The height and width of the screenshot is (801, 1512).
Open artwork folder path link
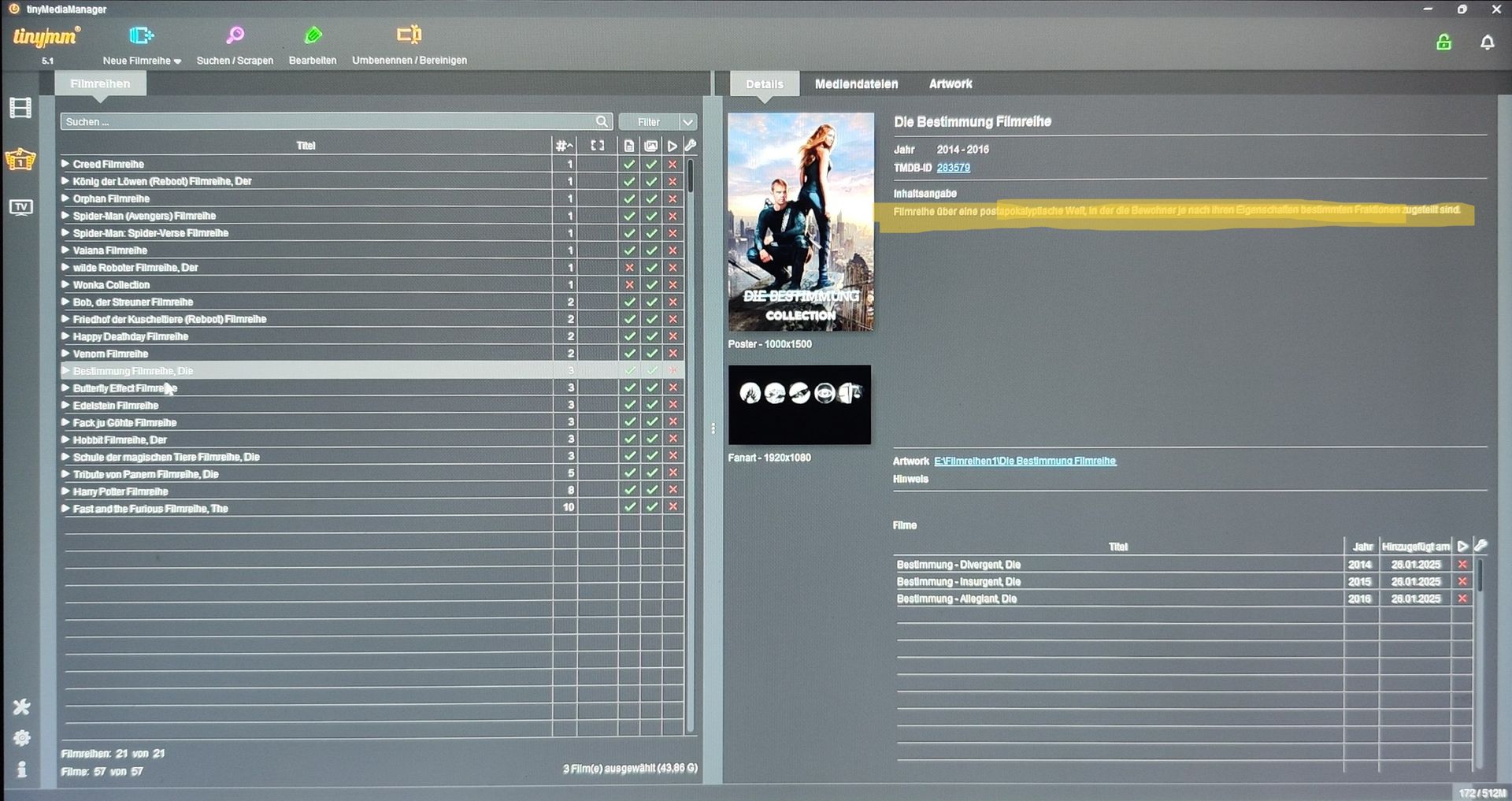click(x=1025, y=461)
